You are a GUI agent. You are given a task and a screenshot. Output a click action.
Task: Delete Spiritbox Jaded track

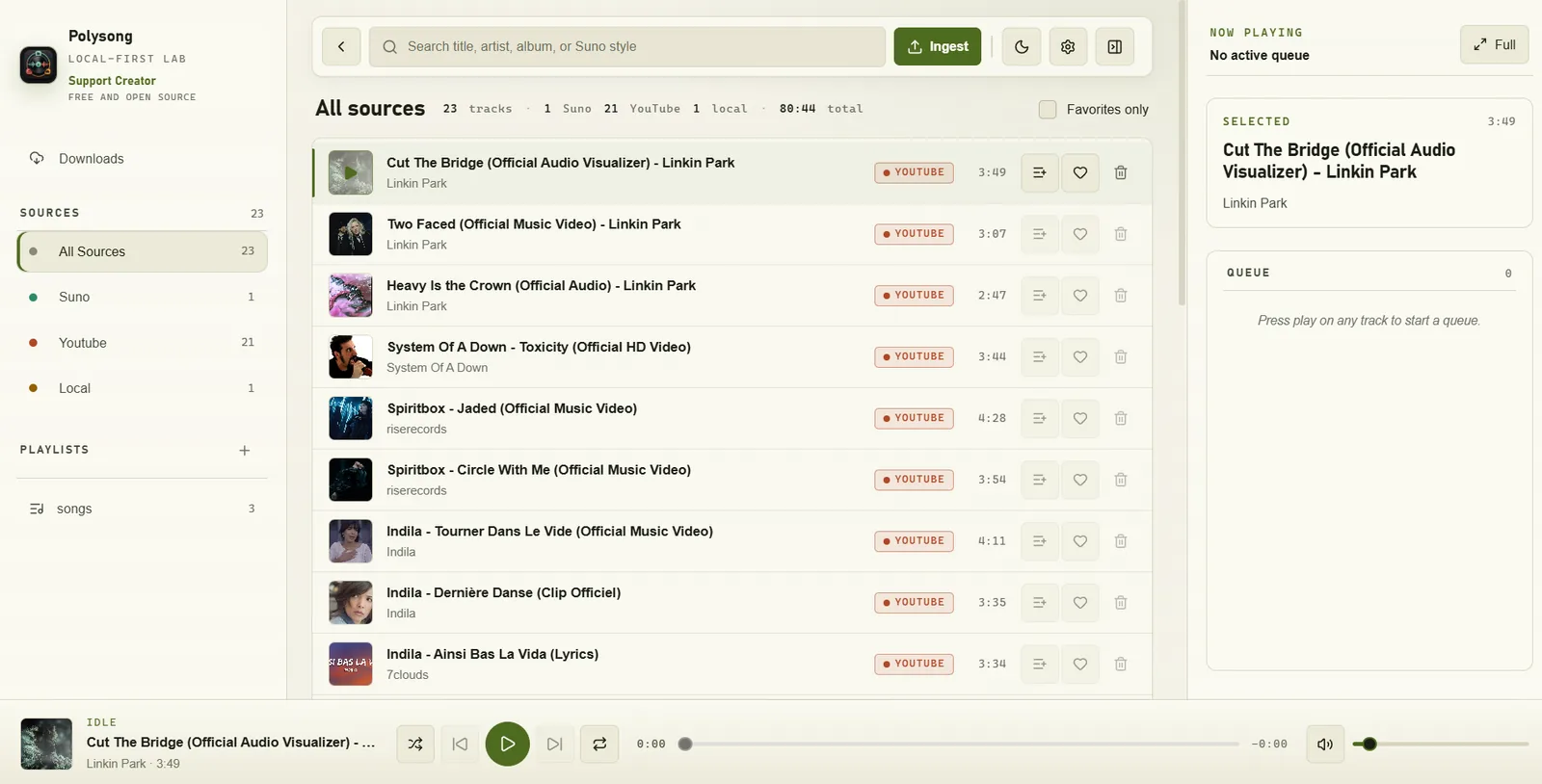(1121, 418)
